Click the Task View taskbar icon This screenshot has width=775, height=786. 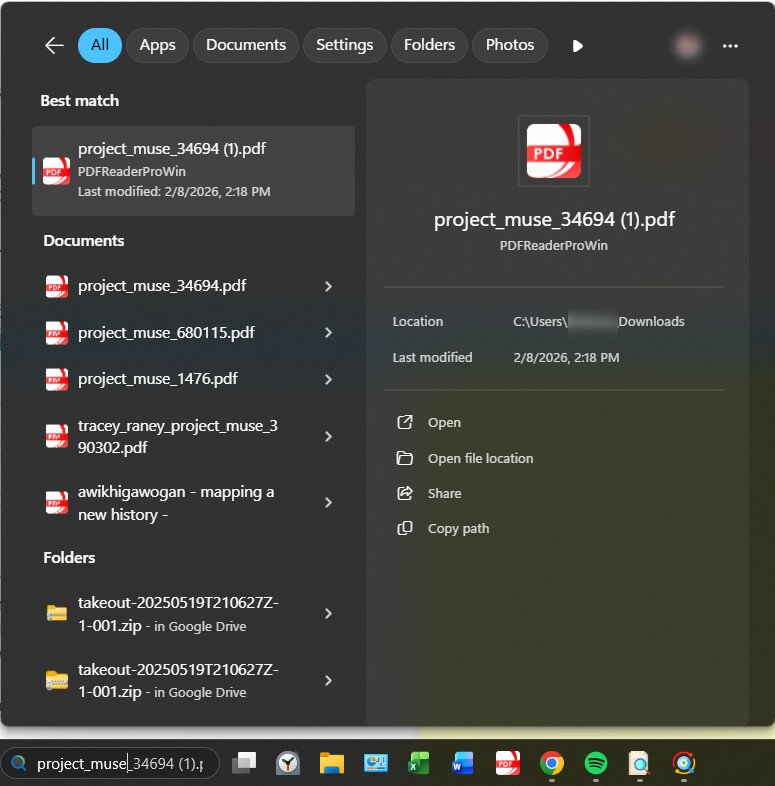pyautogui.click(x=244, y=764)
